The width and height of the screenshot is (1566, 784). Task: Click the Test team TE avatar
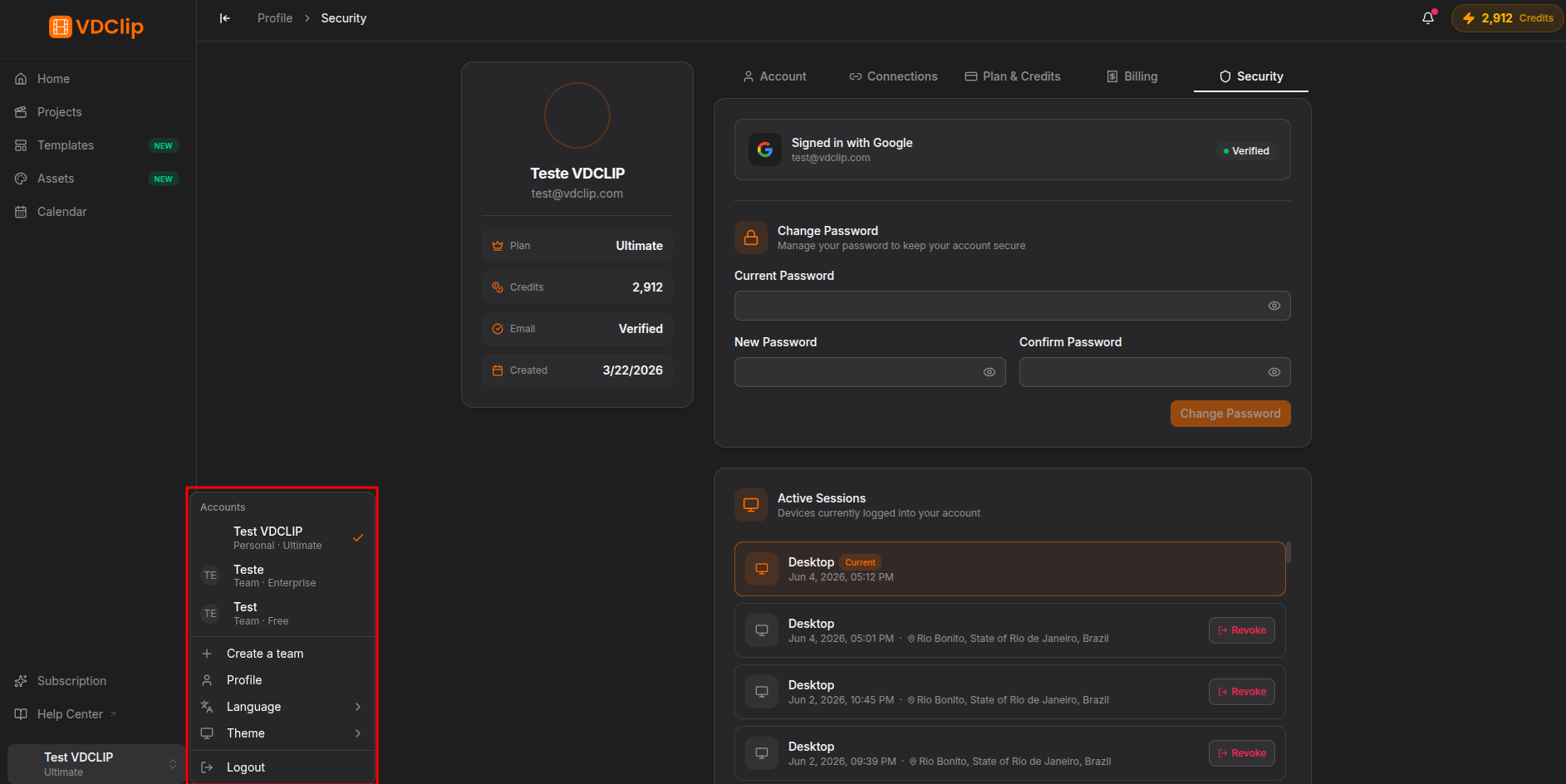pos(210,614)
